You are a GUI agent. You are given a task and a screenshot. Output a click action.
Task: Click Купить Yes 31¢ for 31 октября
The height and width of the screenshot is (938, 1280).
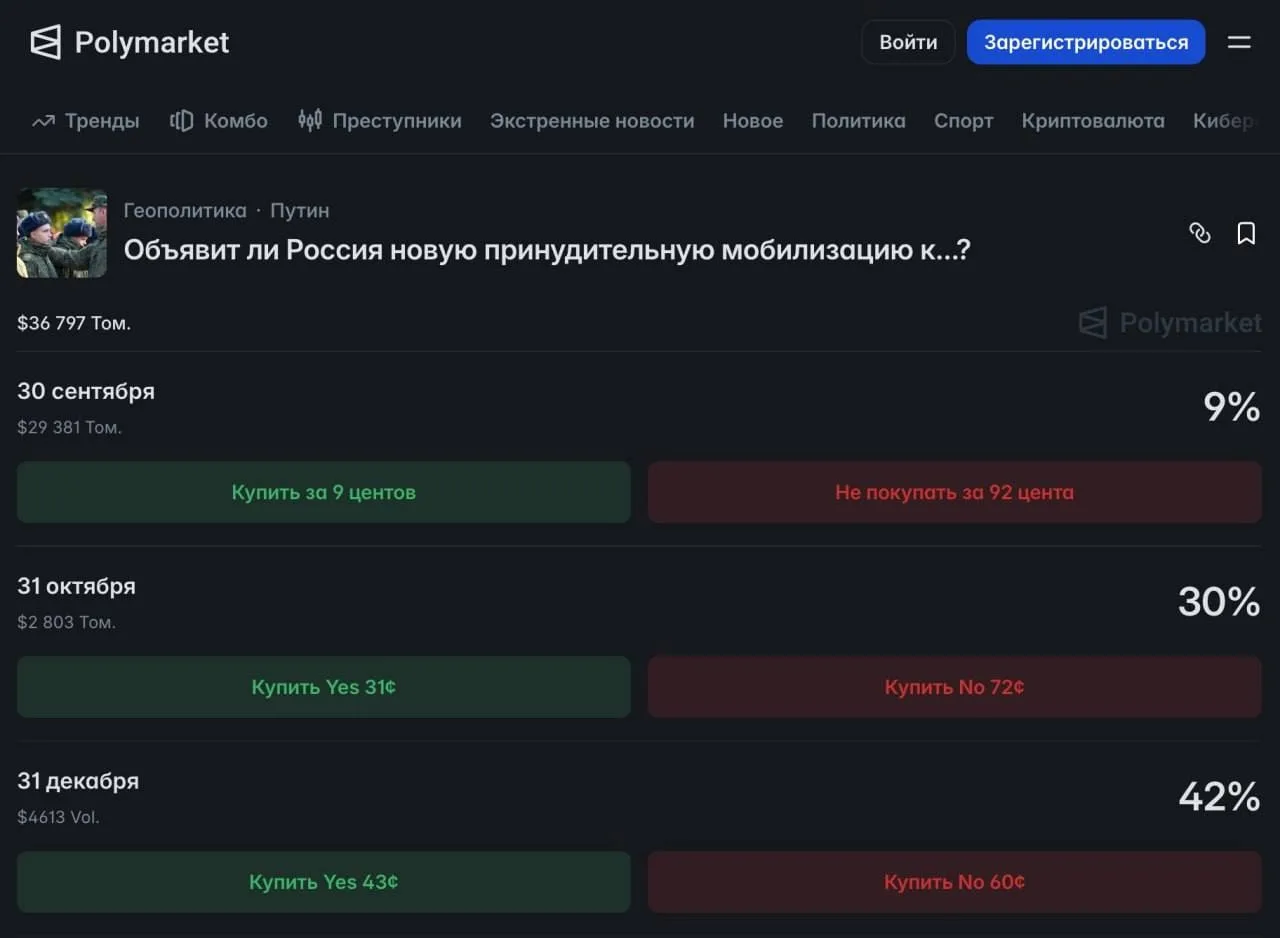324,687
